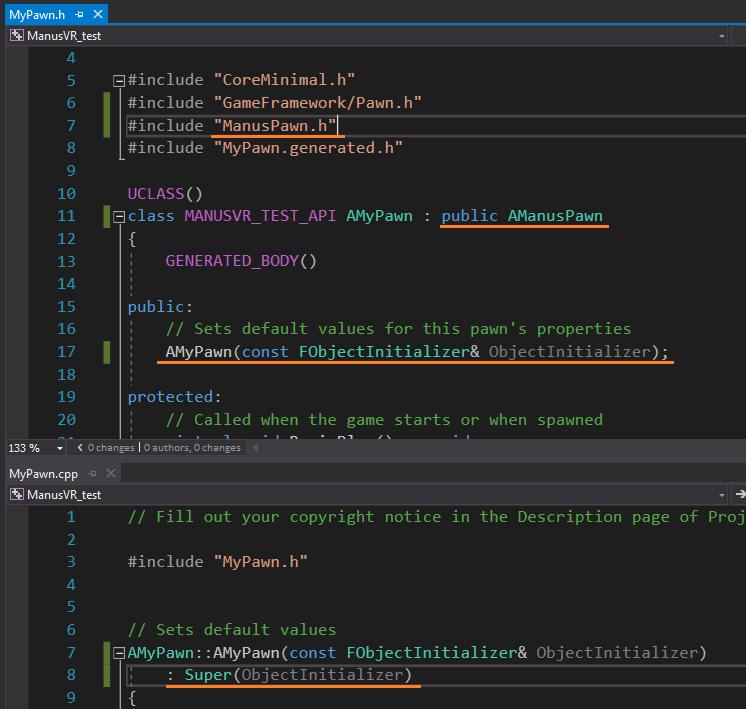Click line number 7 in MyPawn.cpp
746x709 pixels.
tap(71, 652)
